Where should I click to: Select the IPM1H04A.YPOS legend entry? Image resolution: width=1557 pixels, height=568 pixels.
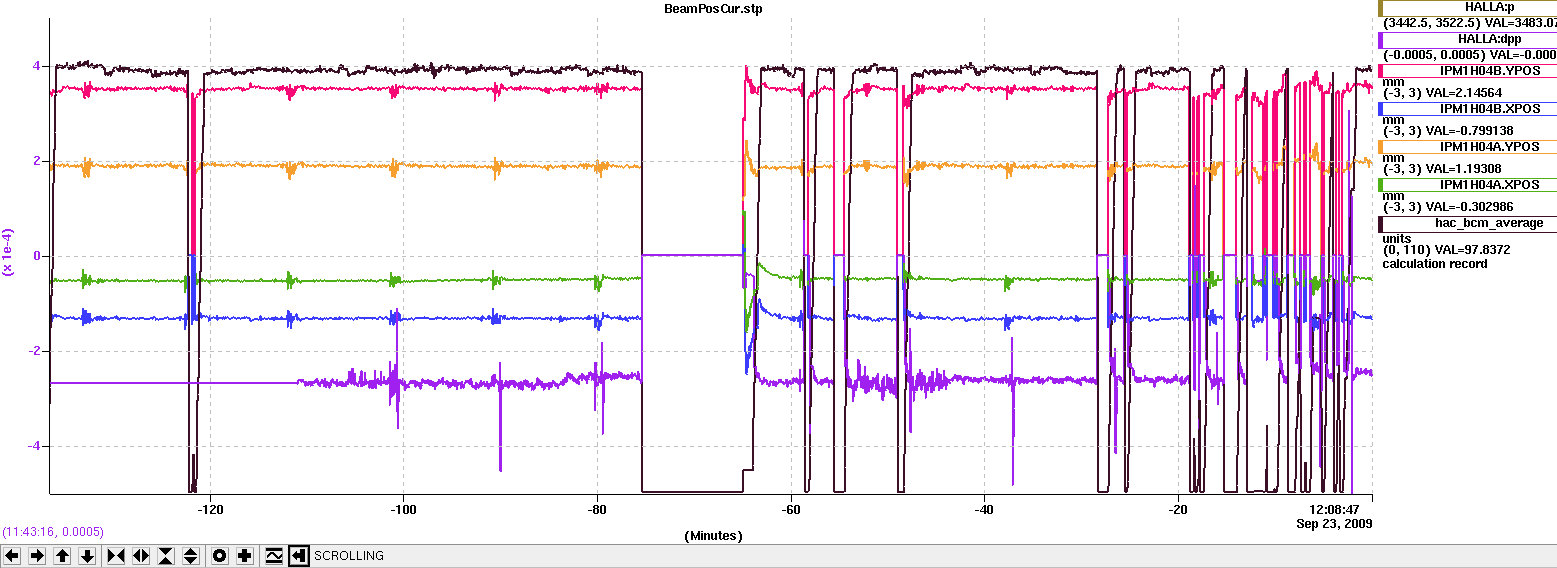(x=1470, y=146)
